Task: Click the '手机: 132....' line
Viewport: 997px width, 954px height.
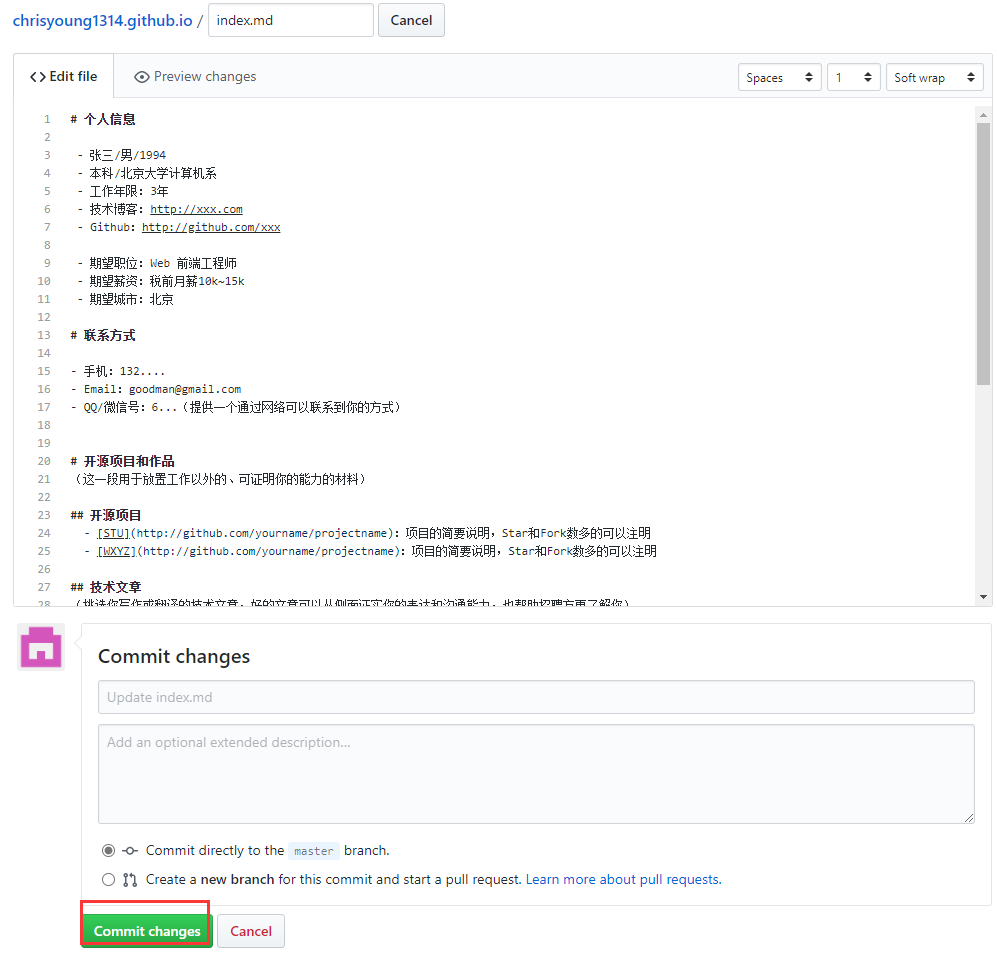Action: pyautogui.click(x=118, y=371)
